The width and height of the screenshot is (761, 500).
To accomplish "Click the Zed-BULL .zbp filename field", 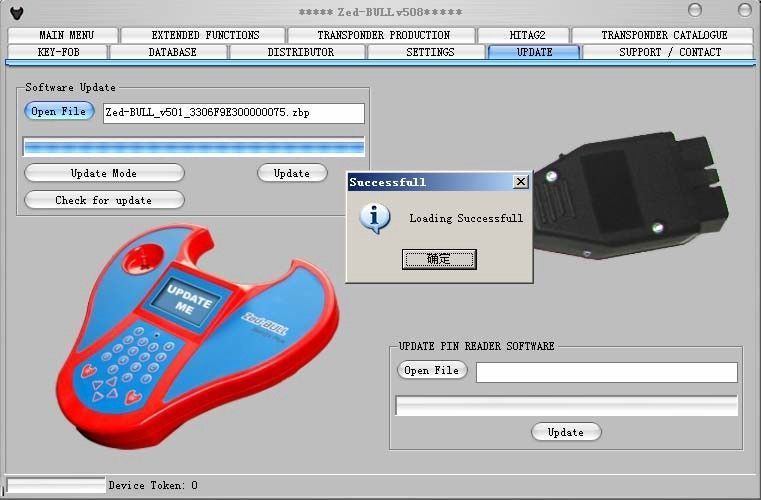I will point(233,113).
